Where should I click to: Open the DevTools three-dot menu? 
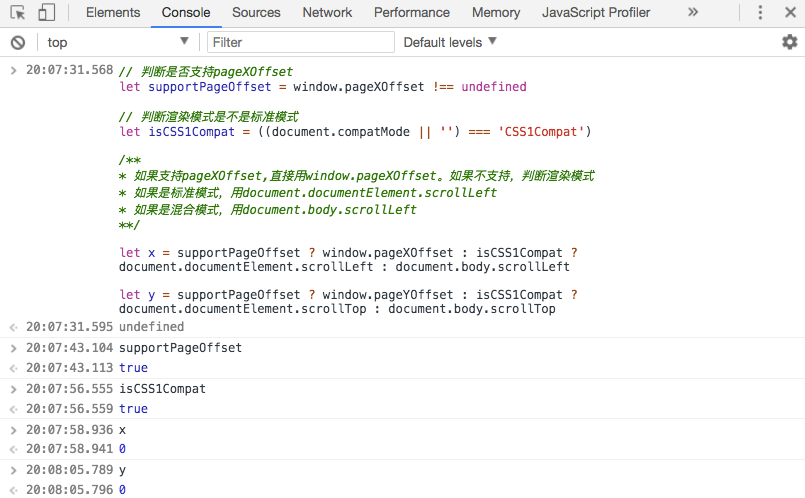[x=760, y=12]
